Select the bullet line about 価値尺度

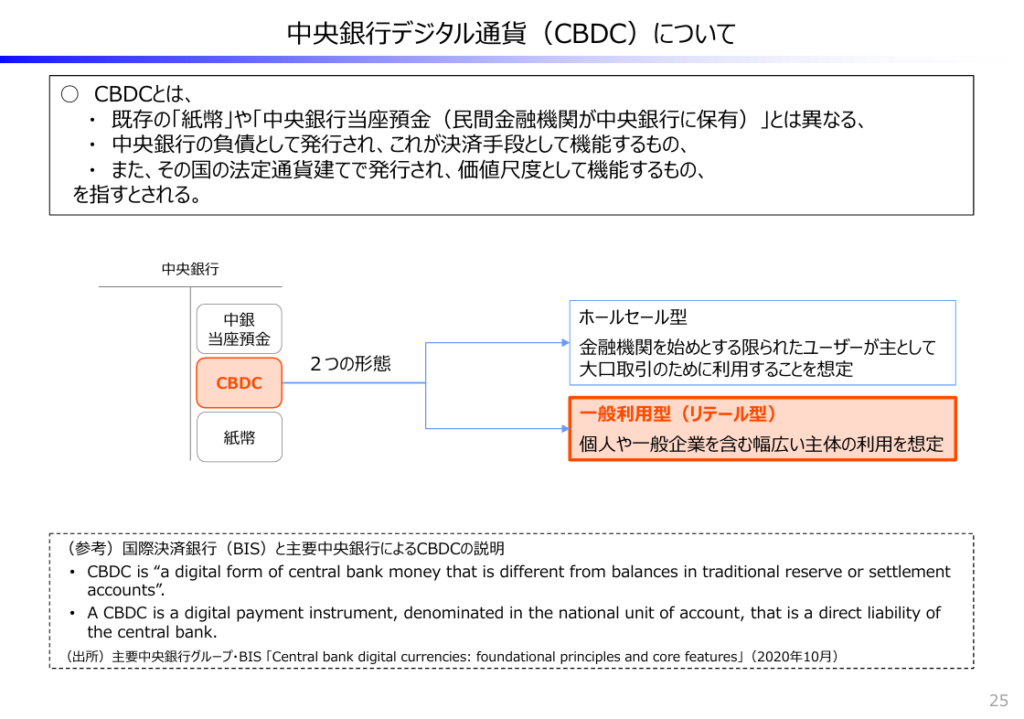[x=408, y=170]
